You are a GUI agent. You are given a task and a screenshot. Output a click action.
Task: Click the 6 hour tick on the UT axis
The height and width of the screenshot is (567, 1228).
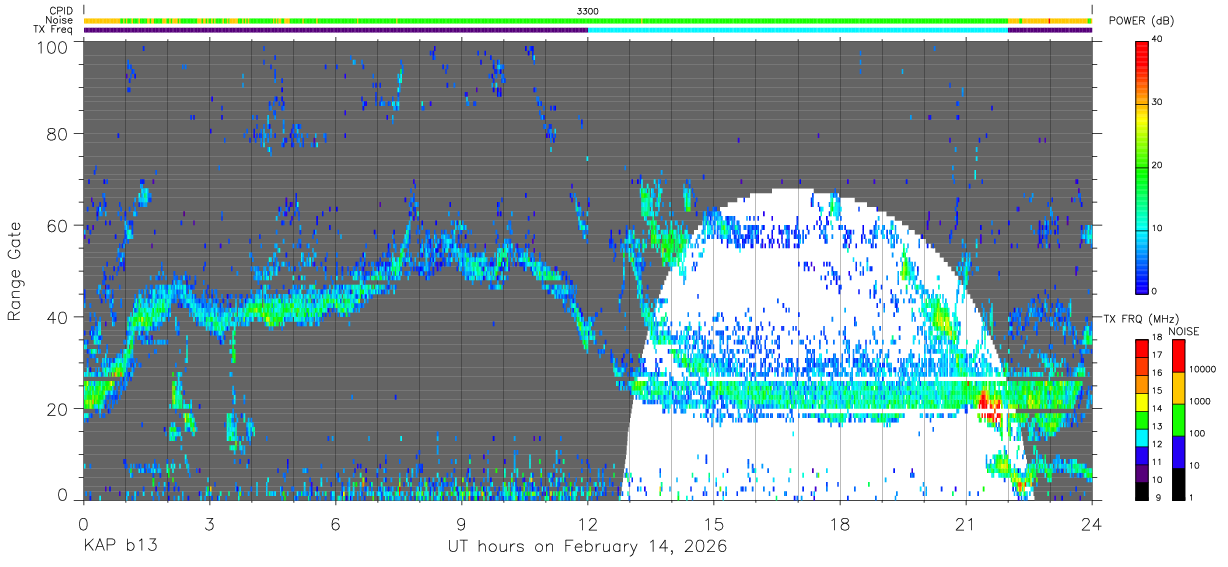pos(335,523)
